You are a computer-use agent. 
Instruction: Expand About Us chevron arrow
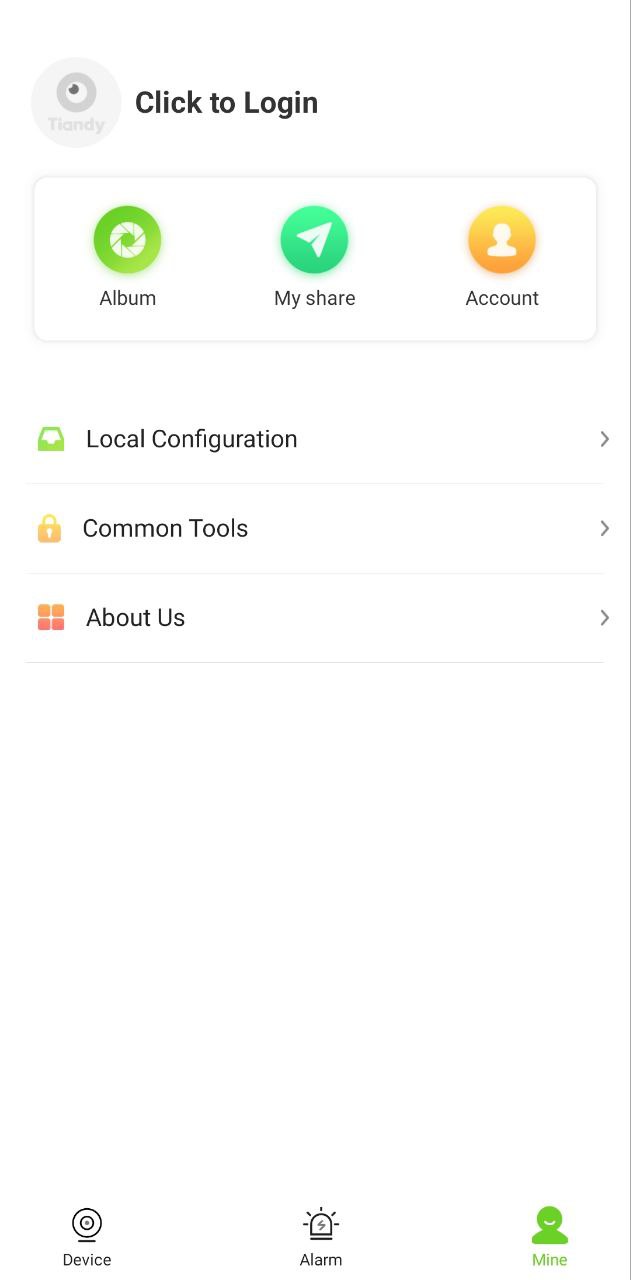pos(604,617)
